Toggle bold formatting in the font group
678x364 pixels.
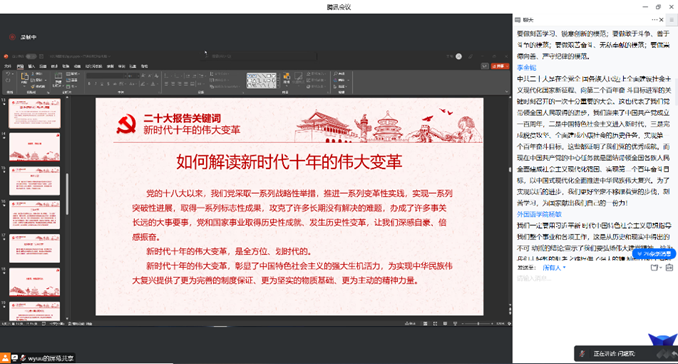pos(89,84)
